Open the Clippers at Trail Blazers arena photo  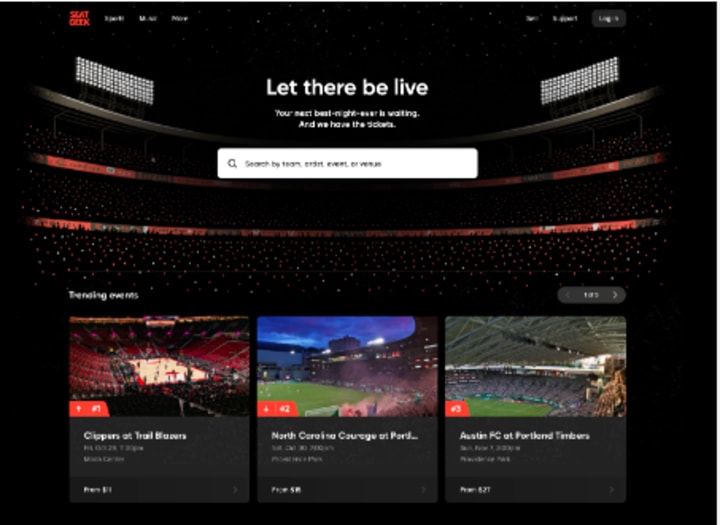click(x=159, y=366)
